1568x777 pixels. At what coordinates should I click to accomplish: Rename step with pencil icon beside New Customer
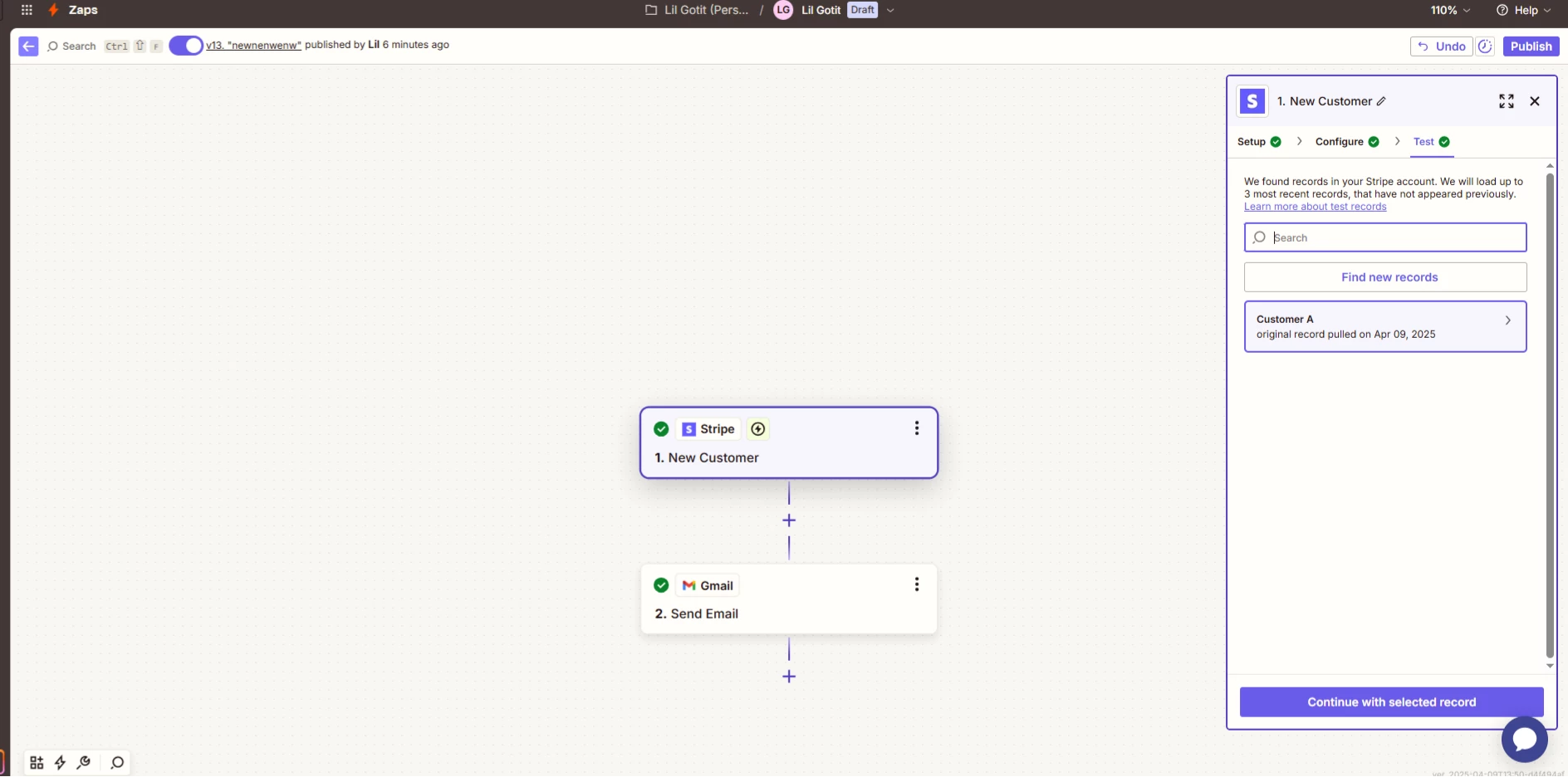tap(1381, 101)
